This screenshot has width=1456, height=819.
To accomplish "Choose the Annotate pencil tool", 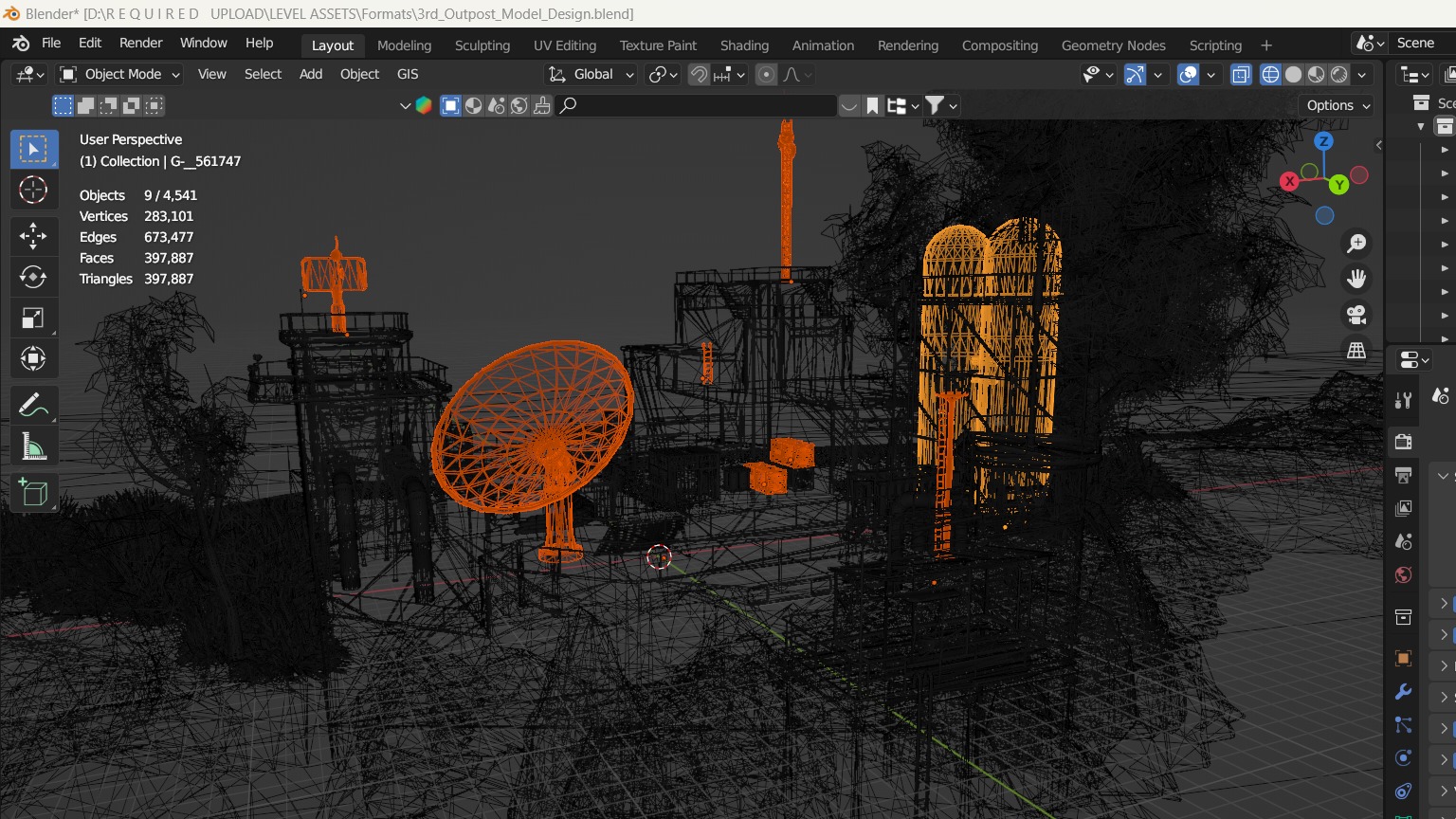I will pos(33,405).
